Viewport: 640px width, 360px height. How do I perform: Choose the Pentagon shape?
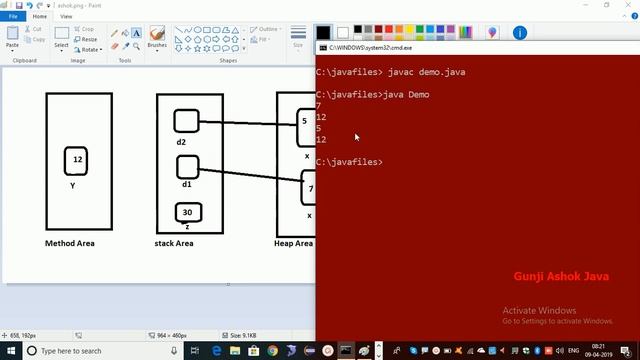click(198, 40)
